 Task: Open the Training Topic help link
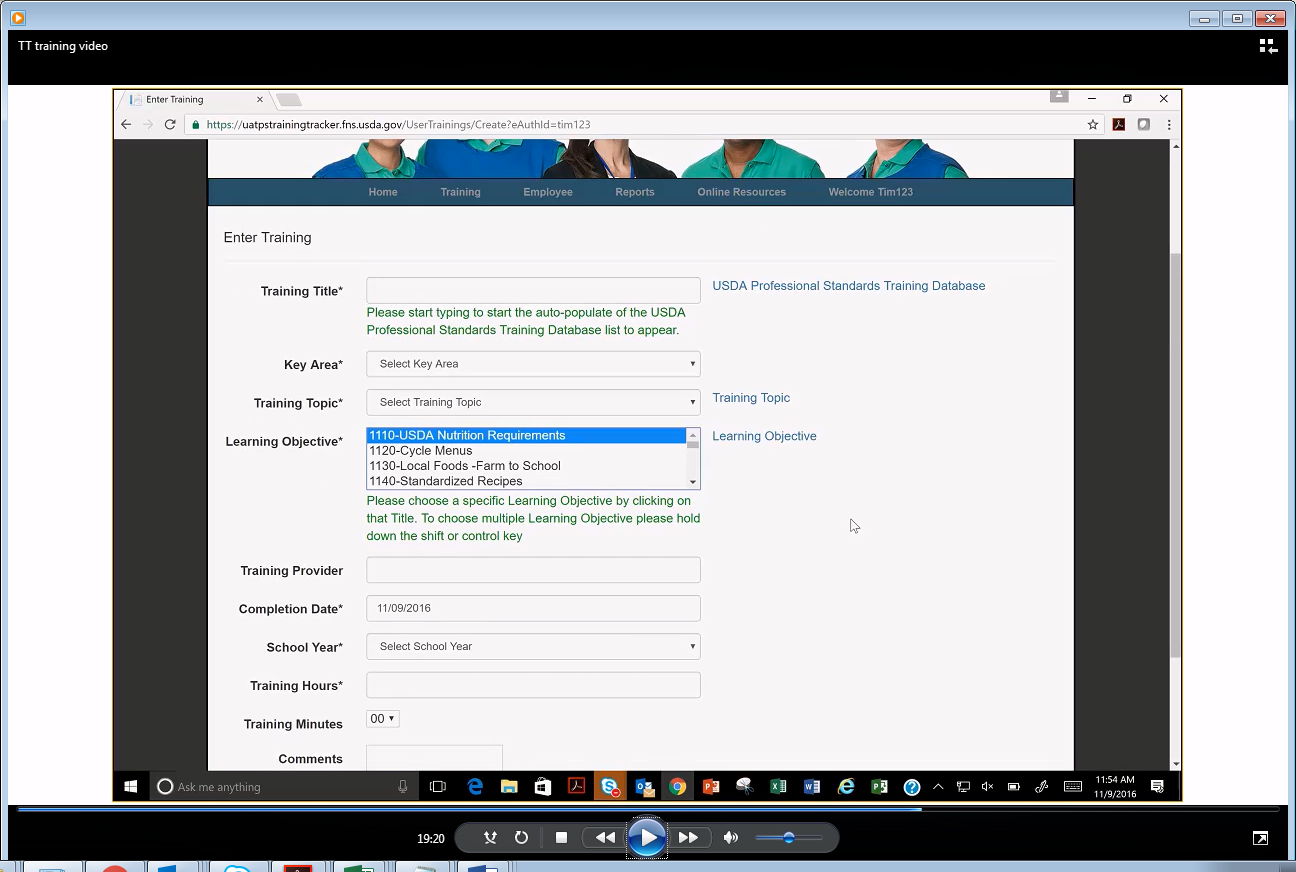751,398
